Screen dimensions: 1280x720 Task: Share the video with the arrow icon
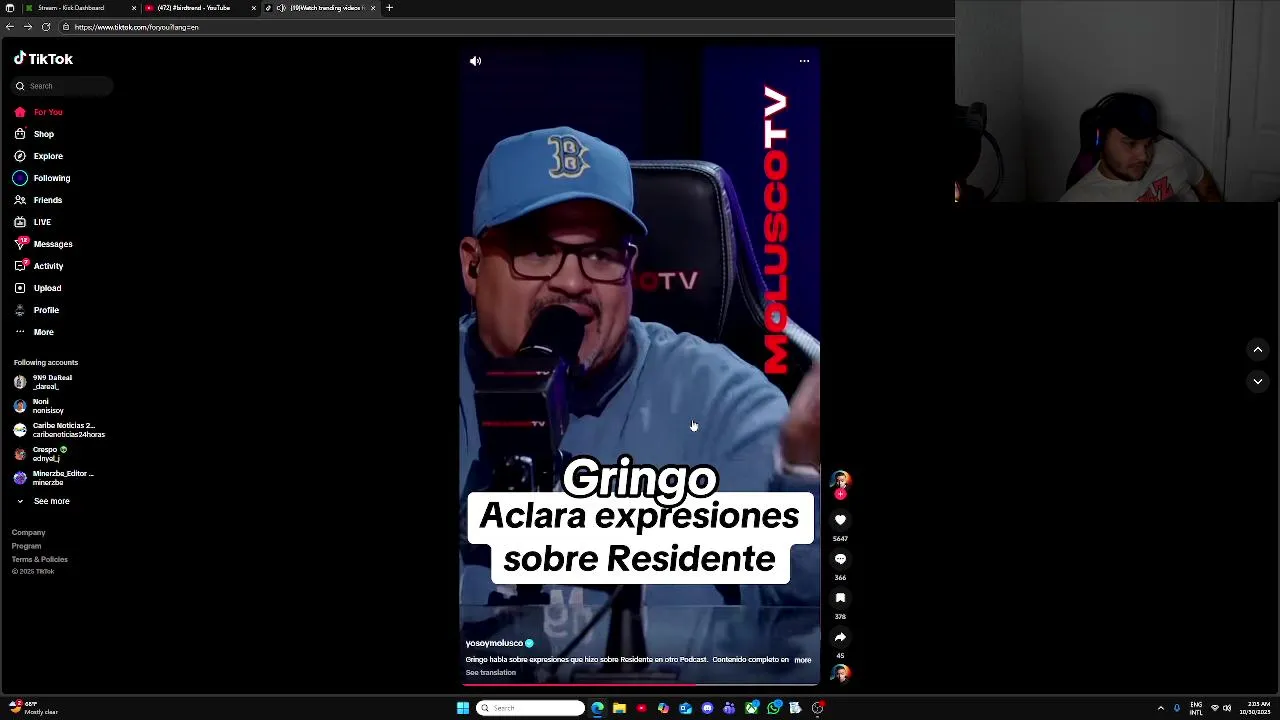tap(840, 637)
